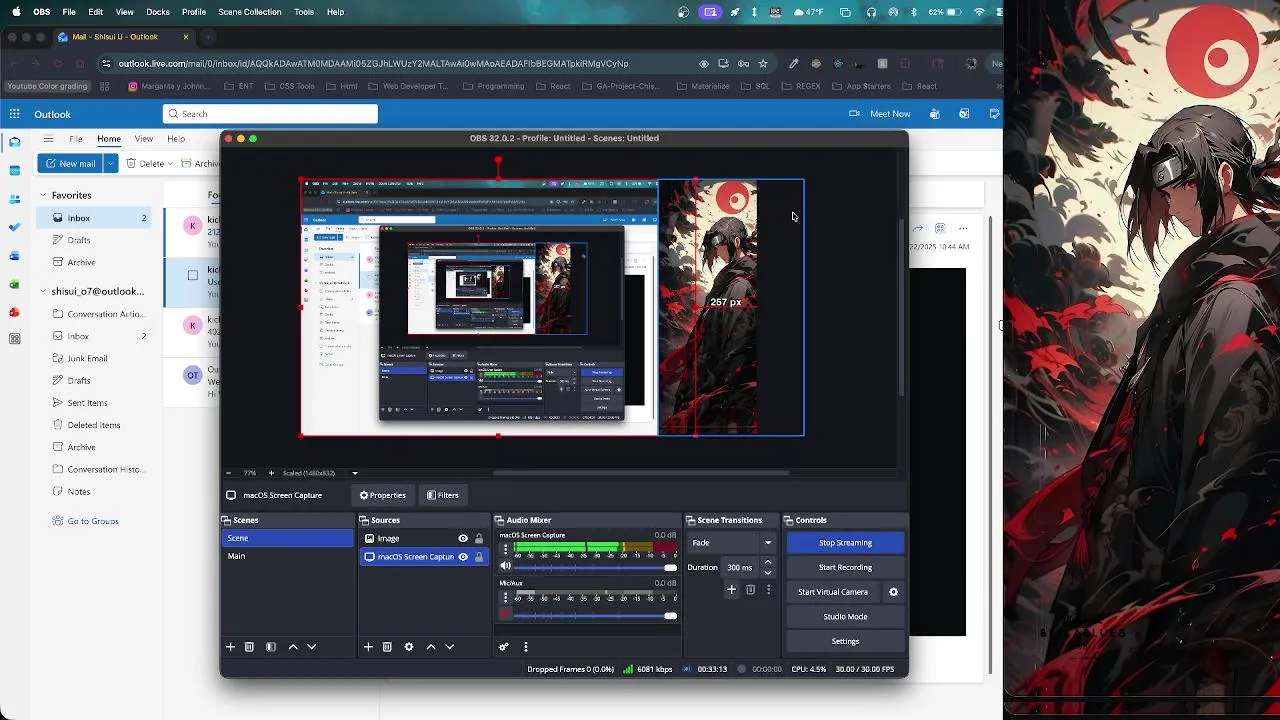The height and width of the screenshot is (720, 1280).
Task: Open virtual camera settings gear icon
Action: (893, 592)
